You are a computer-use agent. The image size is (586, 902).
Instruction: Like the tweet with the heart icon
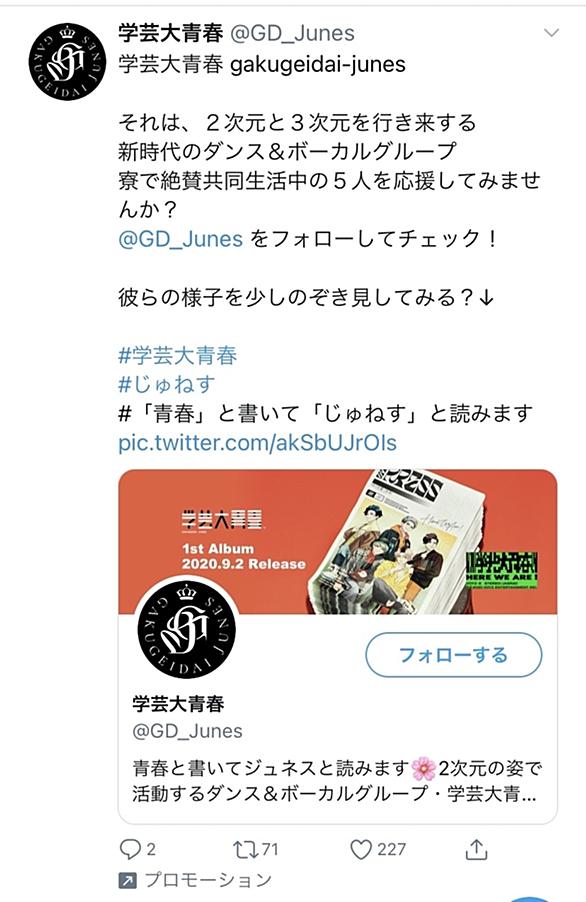(x=361, y=849)
